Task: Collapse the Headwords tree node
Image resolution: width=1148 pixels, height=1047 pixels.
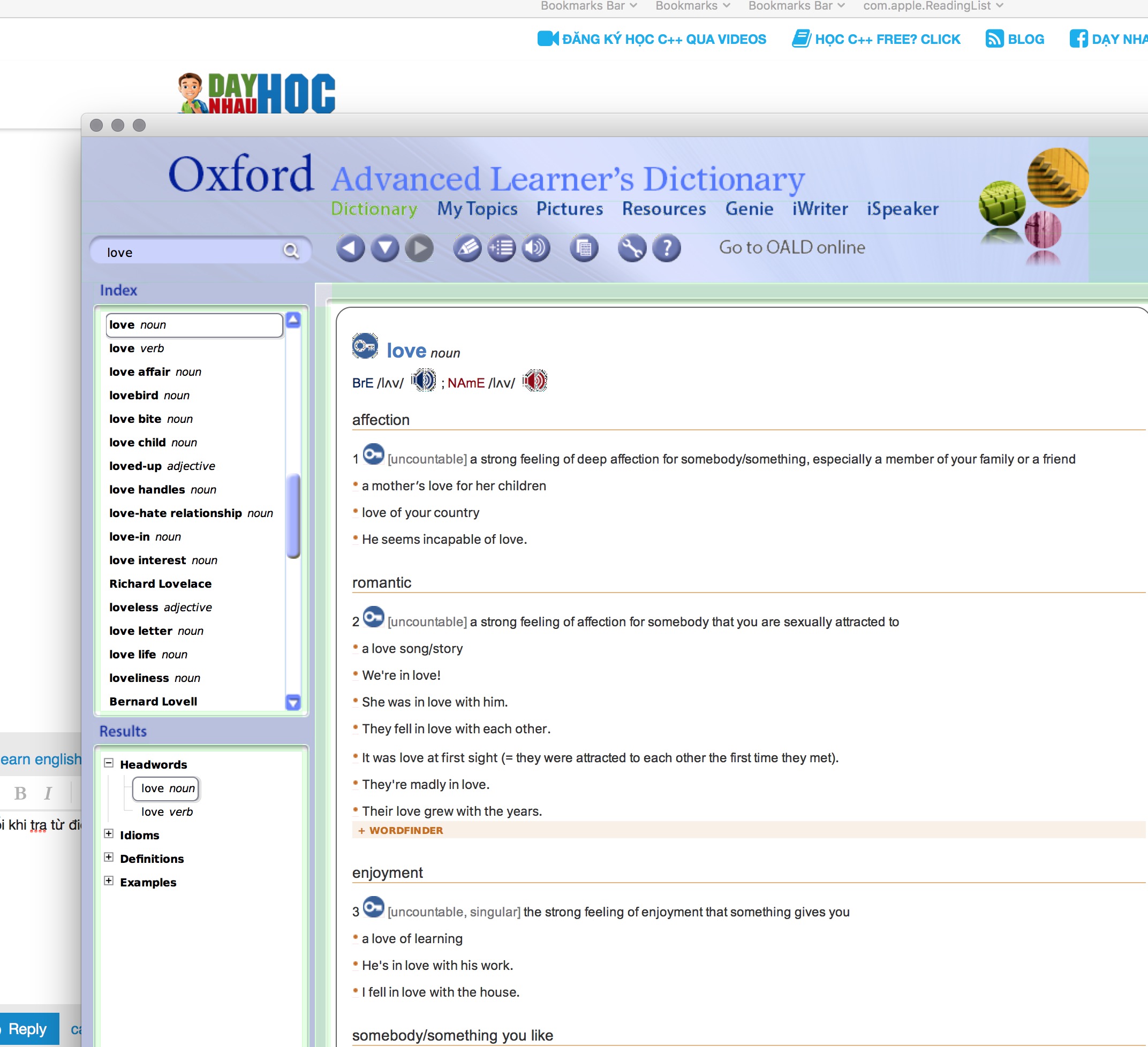Action: 109,763
